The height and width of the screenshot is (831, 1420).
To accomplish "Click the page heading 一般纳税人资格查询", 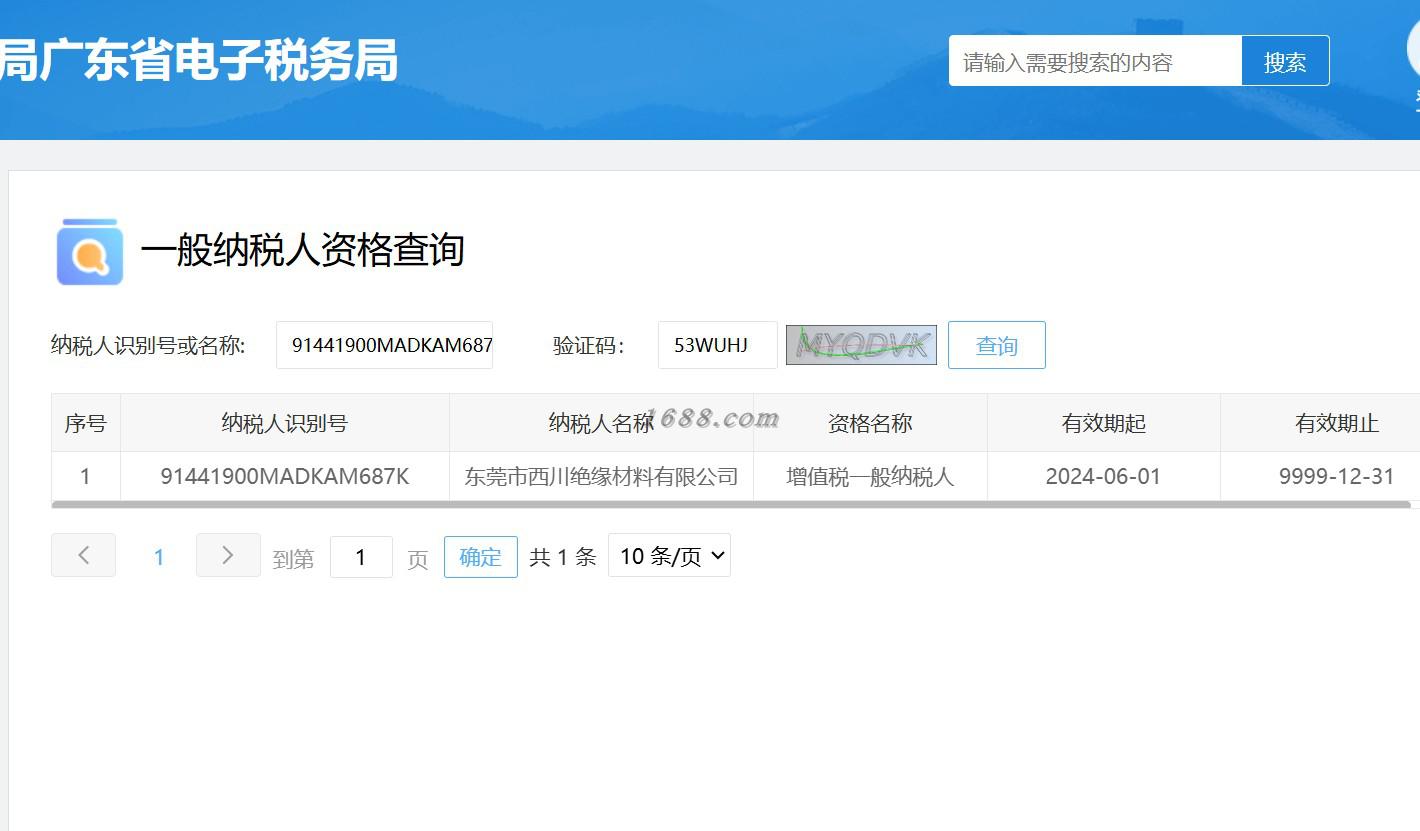I will [303, 250].
